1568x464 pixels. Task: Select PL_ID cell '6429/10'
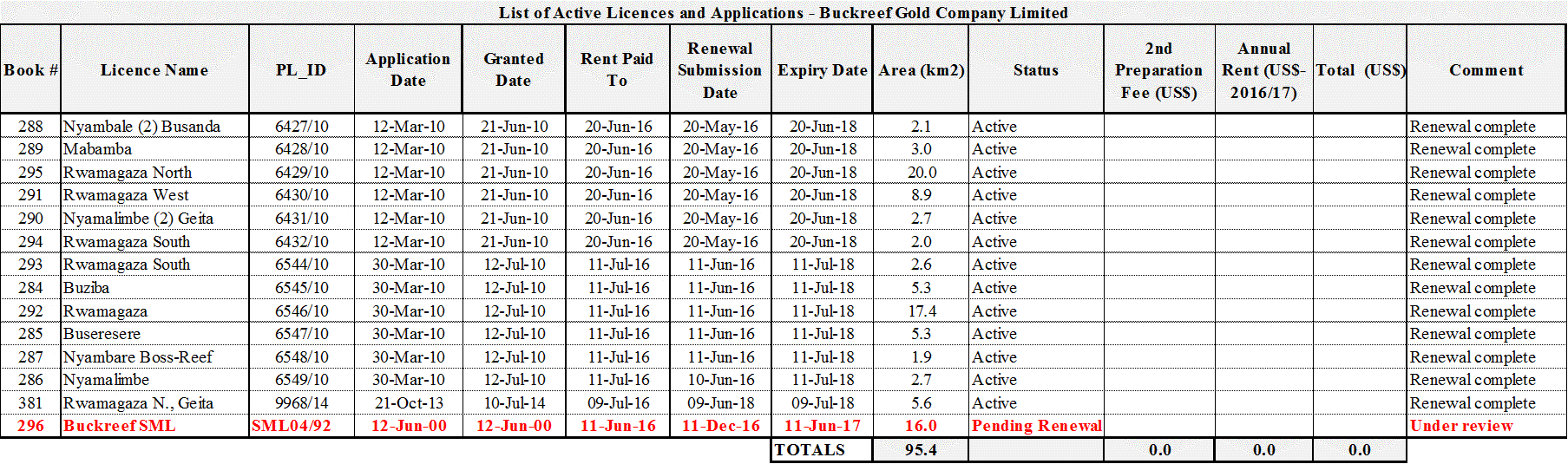(302, 173)
